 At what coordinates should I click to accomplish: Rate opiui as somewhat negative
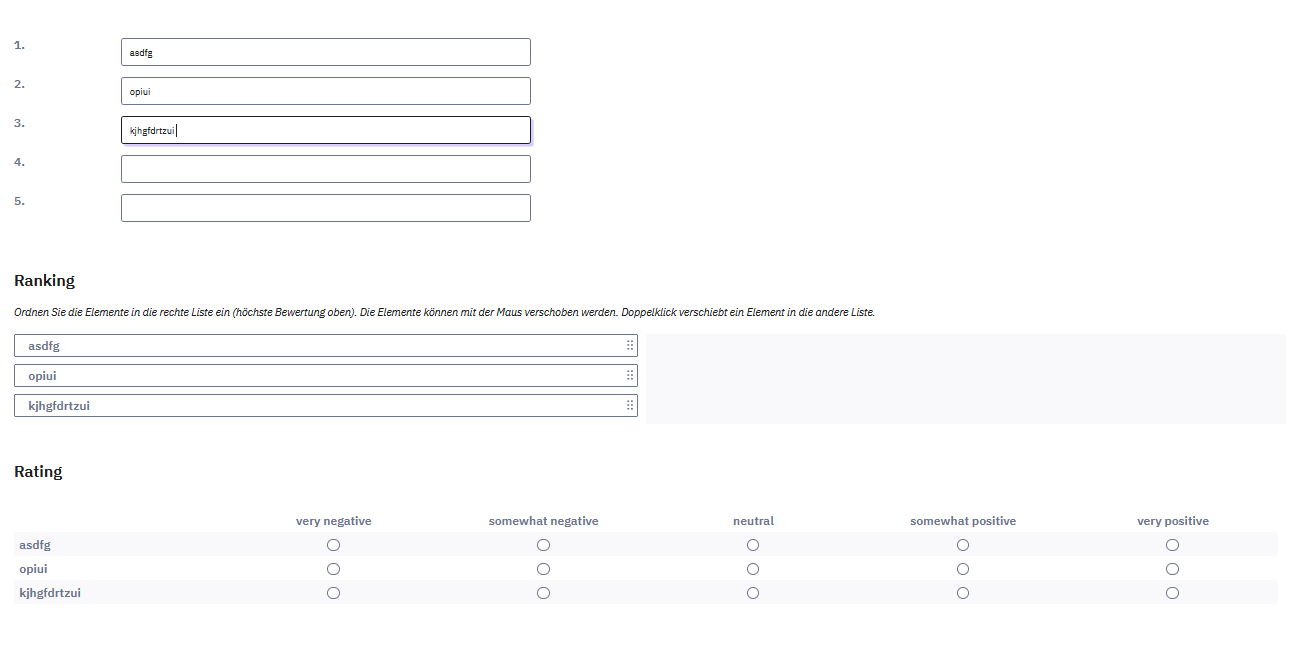tap(543, 569)
